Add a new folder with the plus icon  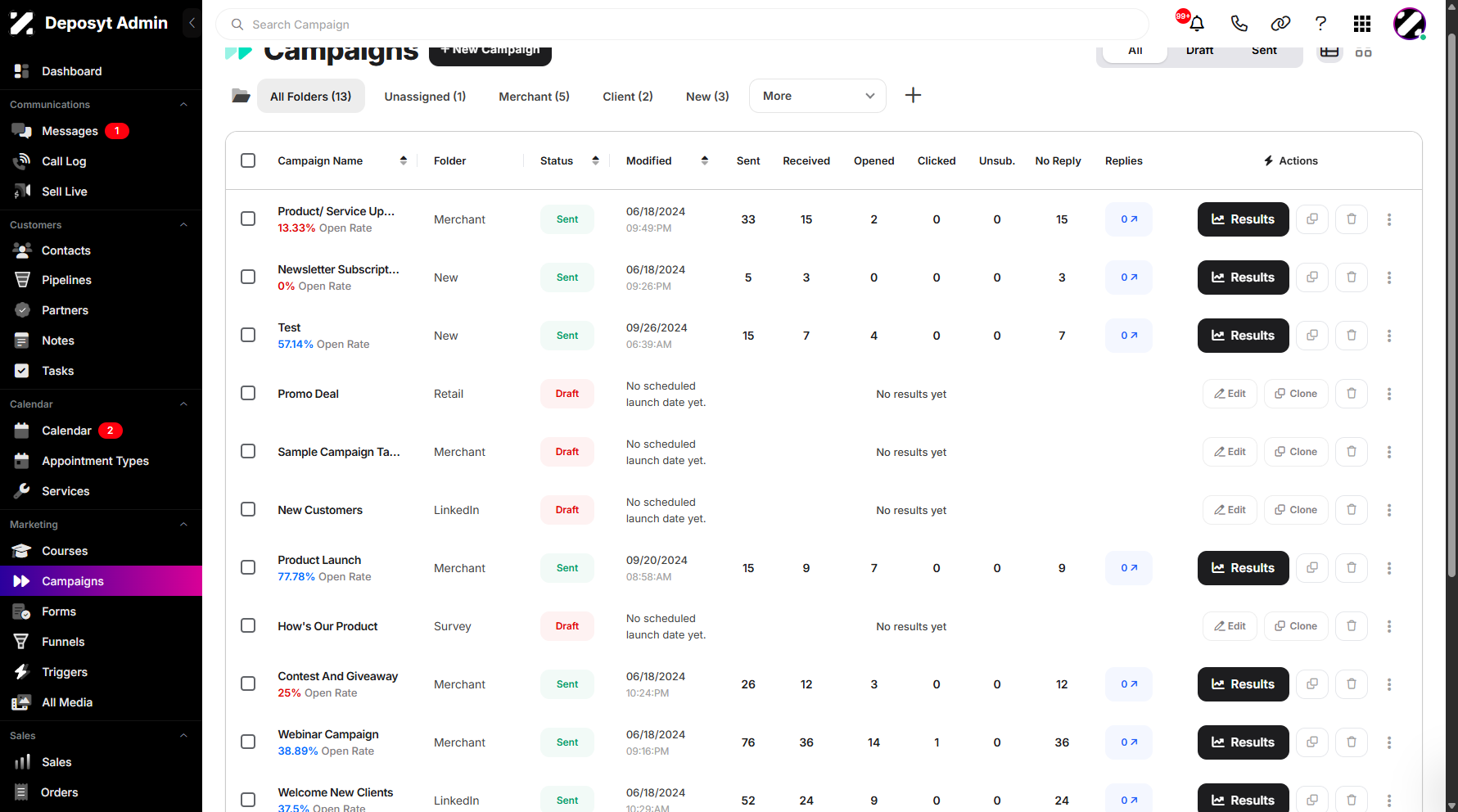point(913,96)
